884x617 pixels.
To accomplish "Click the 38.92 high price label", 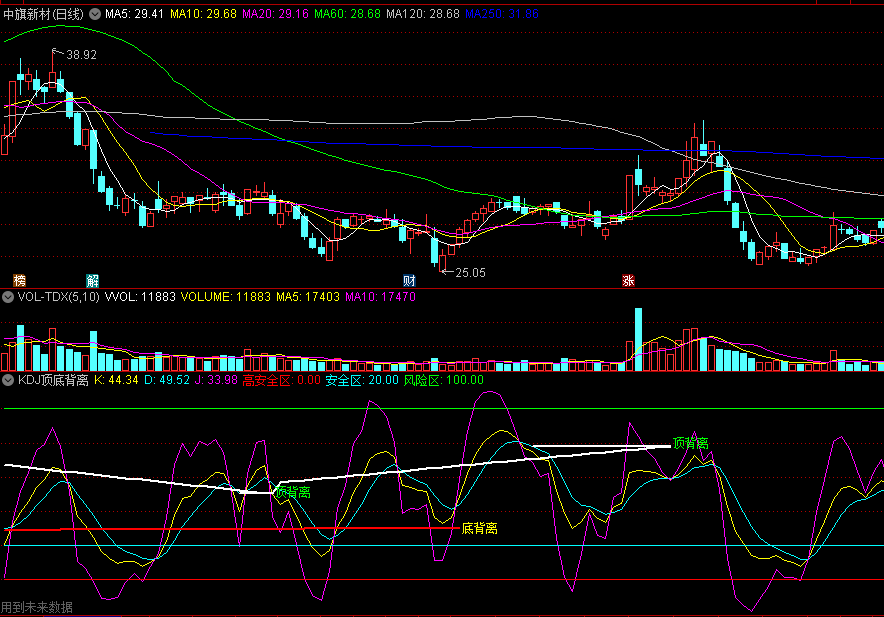I will (x=82, y=55).
